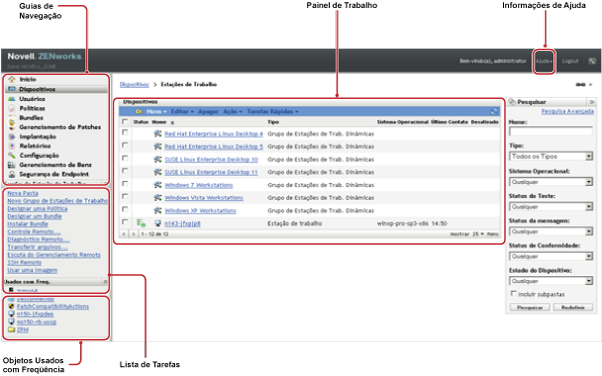The image size is (602, 376).
Task: Check Red Hat Enterprise Linux Desktop 5 row
Action: (125, 145)
